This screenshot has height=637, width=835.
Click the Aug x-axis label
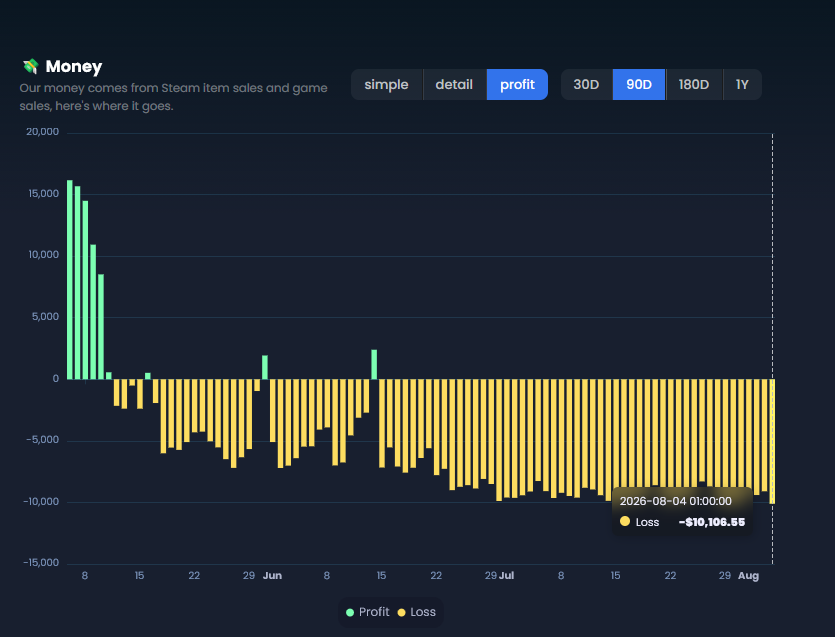[748, 576]
